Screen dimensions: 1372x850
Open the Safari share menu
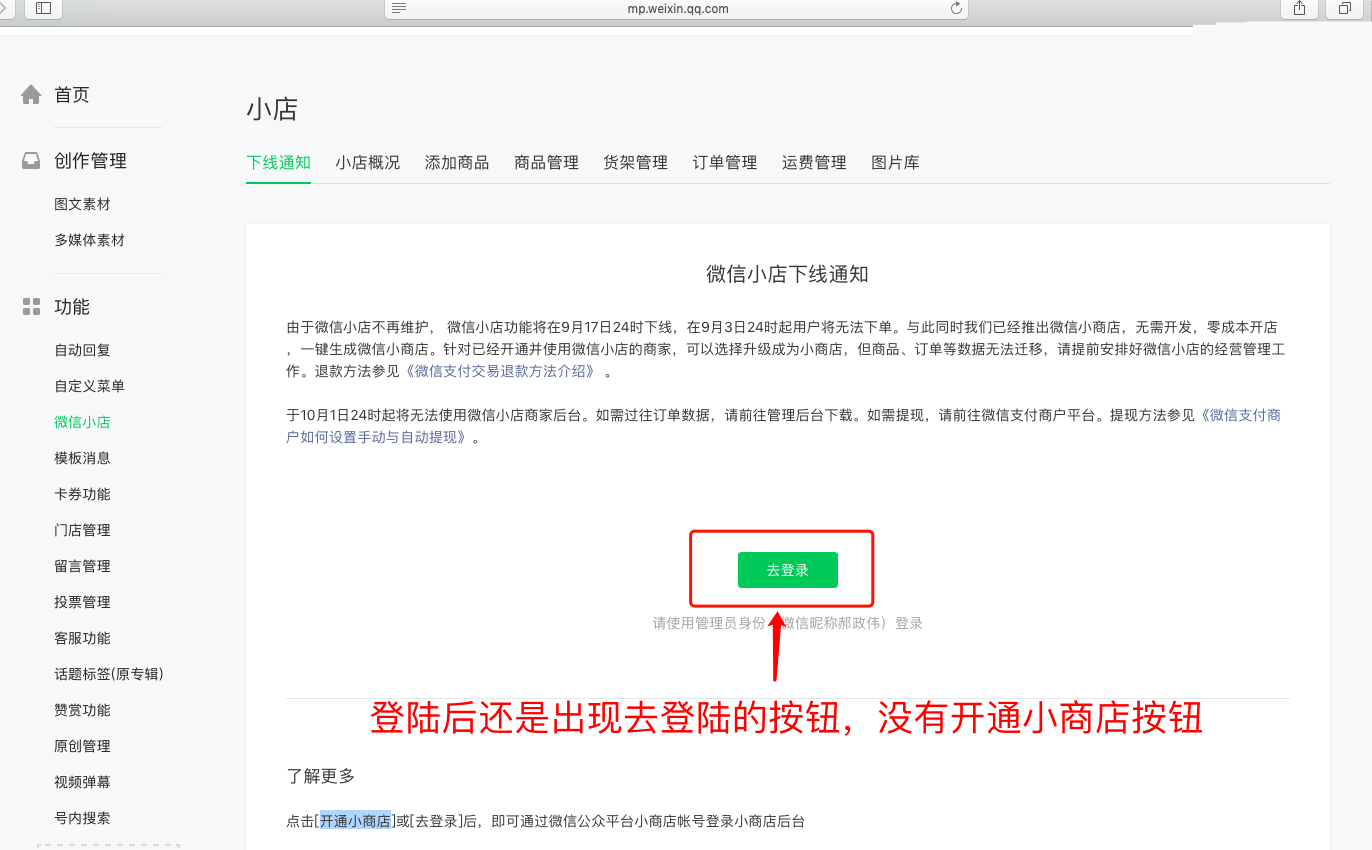pyautogui.click(x=1300, y=8)
